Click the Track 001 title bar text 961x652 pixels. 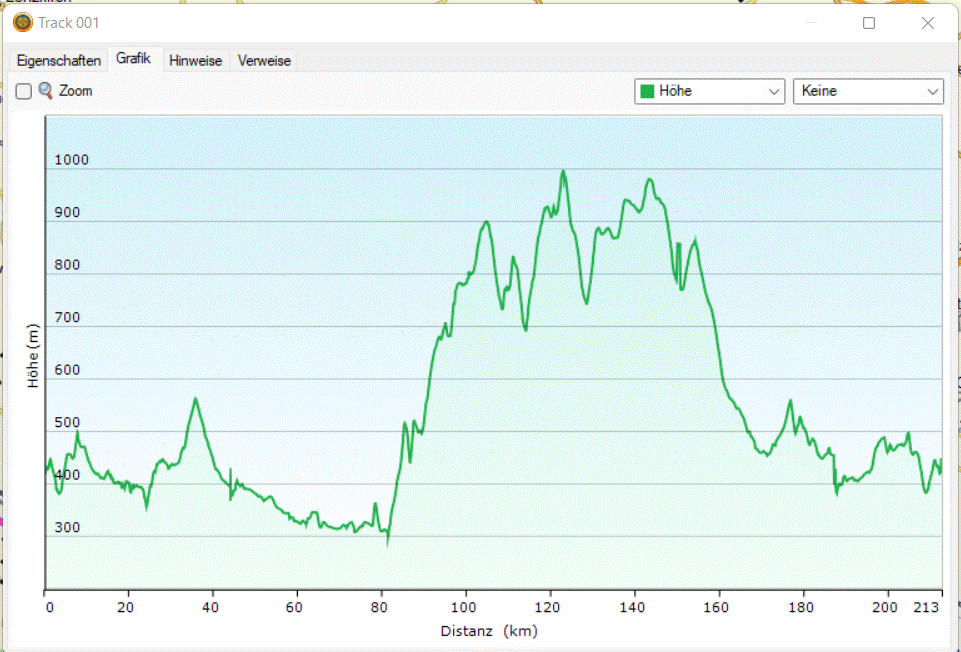click(x=69, y=22)
